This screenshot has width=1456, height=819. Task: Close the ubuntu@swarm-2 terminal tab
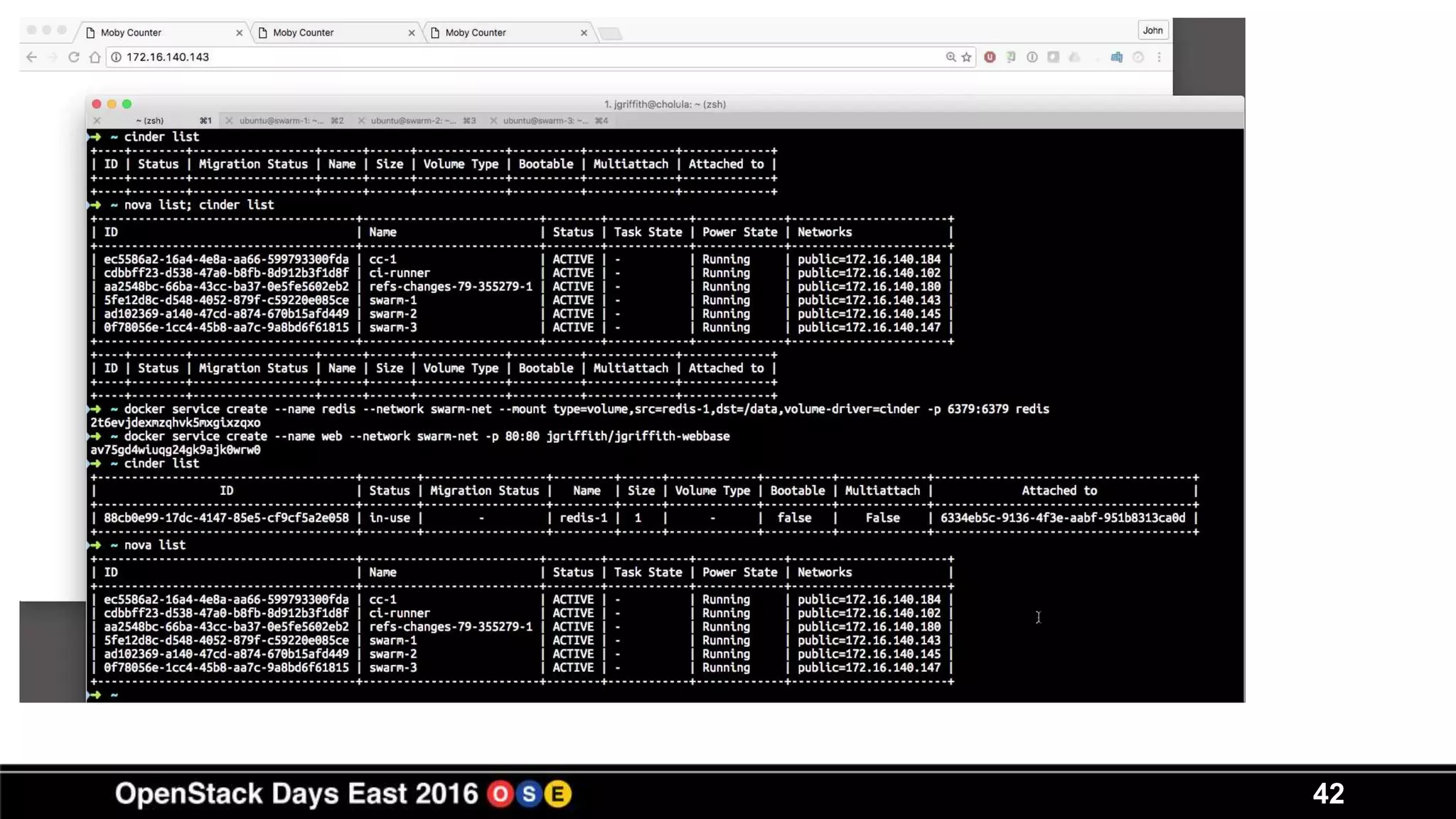click(x=361, y=121)
